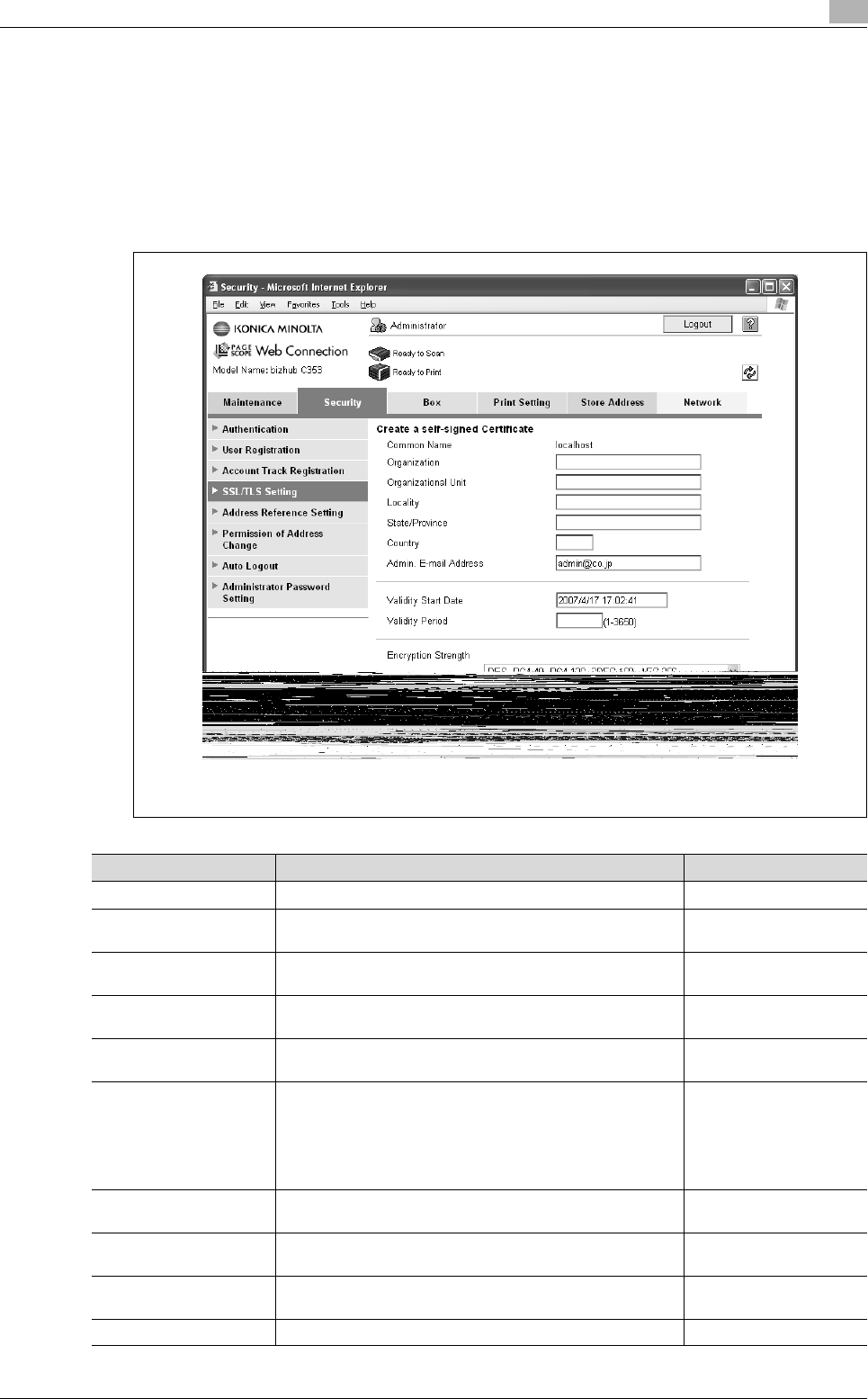
Task: Switch to the Print Setting tab
Action: [x=522, y=402]
